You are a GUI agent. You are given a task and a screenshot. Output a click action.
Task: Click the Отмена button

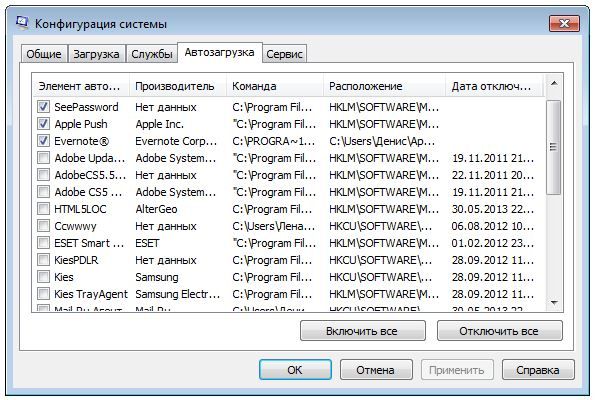(376, 370)
